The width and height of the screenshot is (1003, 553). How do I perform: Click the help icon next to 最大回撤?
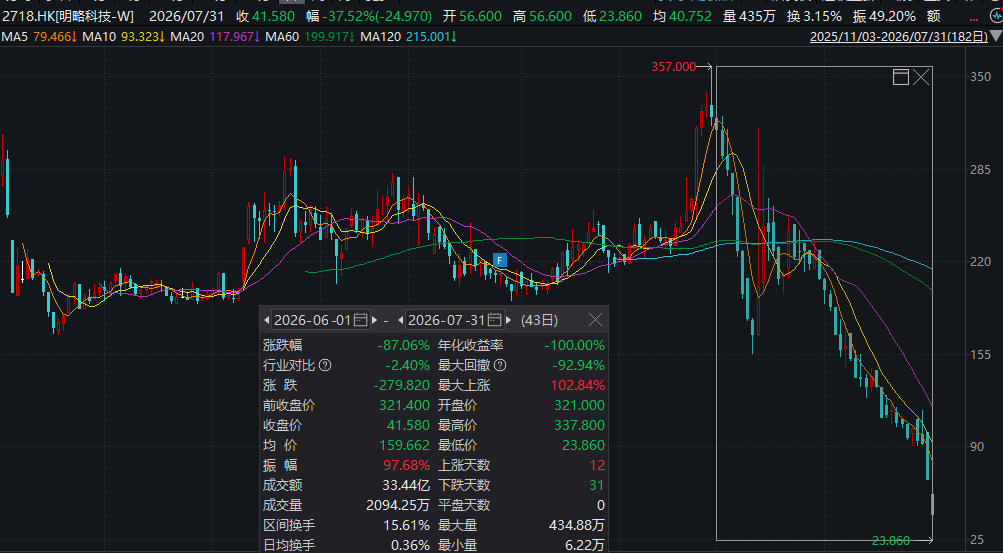pyautogui.click(x=500, y=366)
